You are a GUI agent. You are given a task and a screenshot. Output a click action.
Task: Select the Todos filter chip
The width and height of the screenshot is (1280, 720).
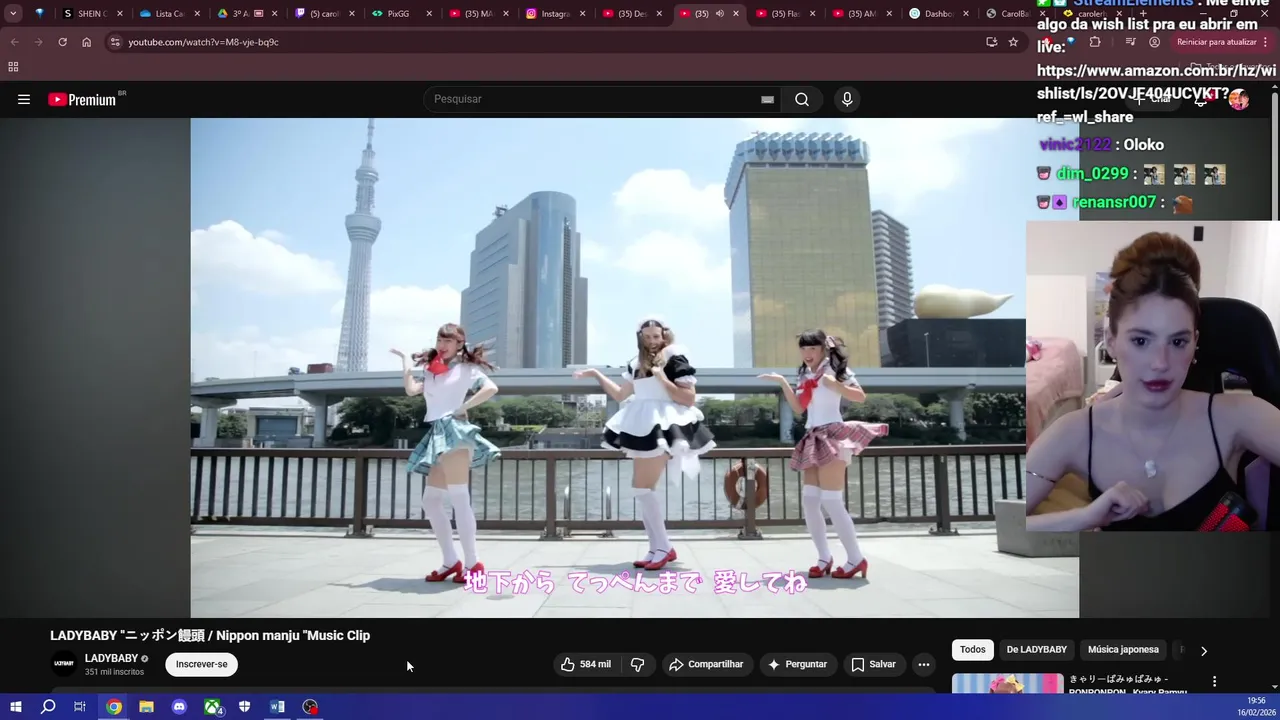point(973,650)
